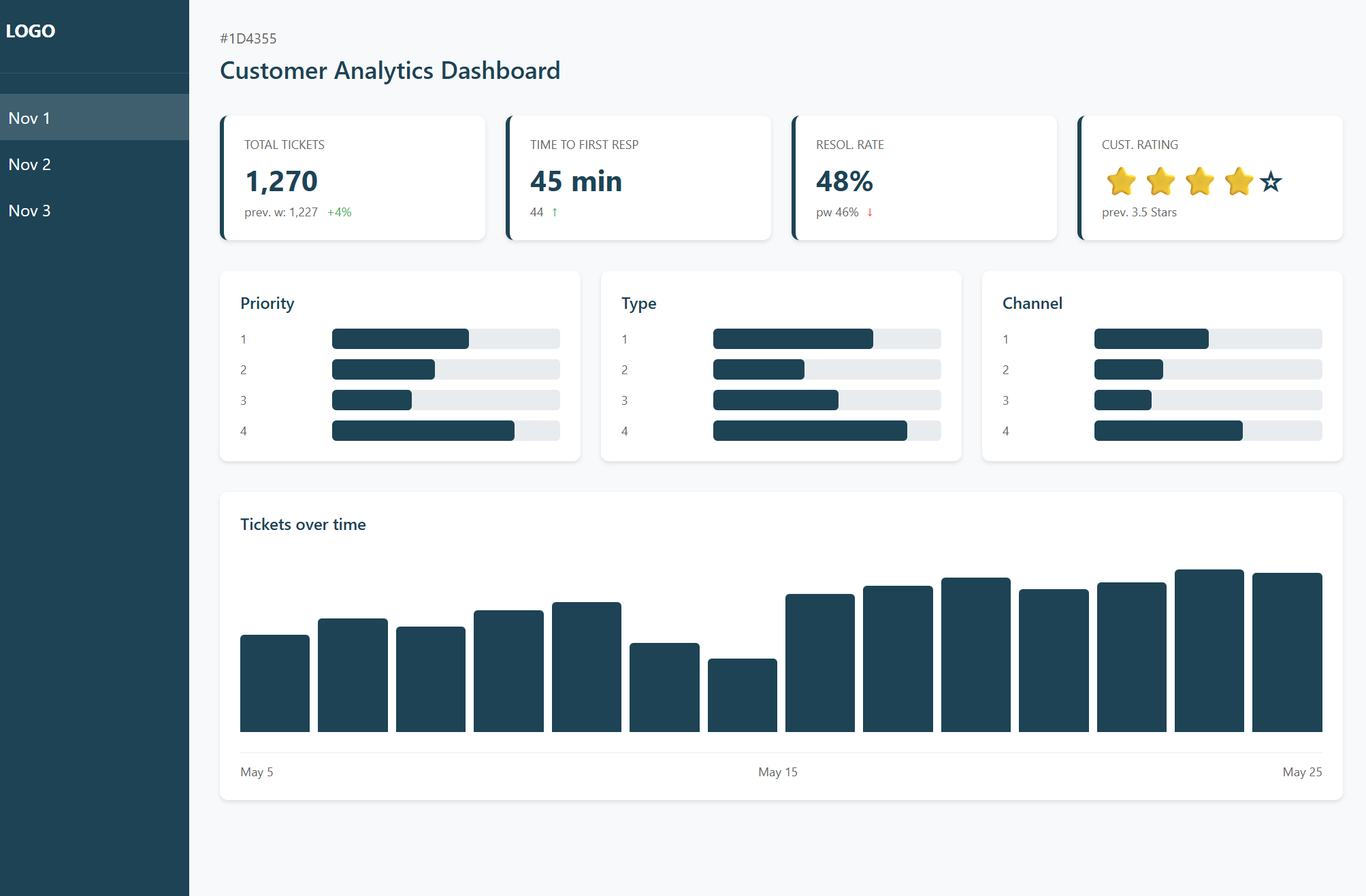This screenshot has height=896, width=1366.
Task: Click the first bar in the Tickets over time chart
Action: coord(275,683)
